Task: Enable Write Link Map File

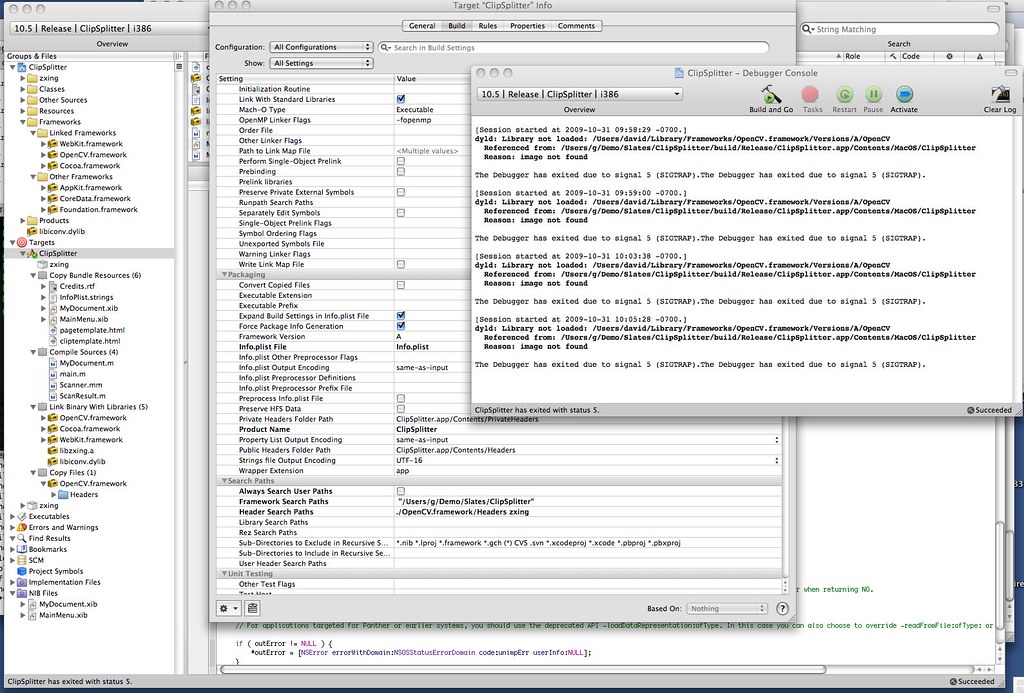Action: coord(401,264)
